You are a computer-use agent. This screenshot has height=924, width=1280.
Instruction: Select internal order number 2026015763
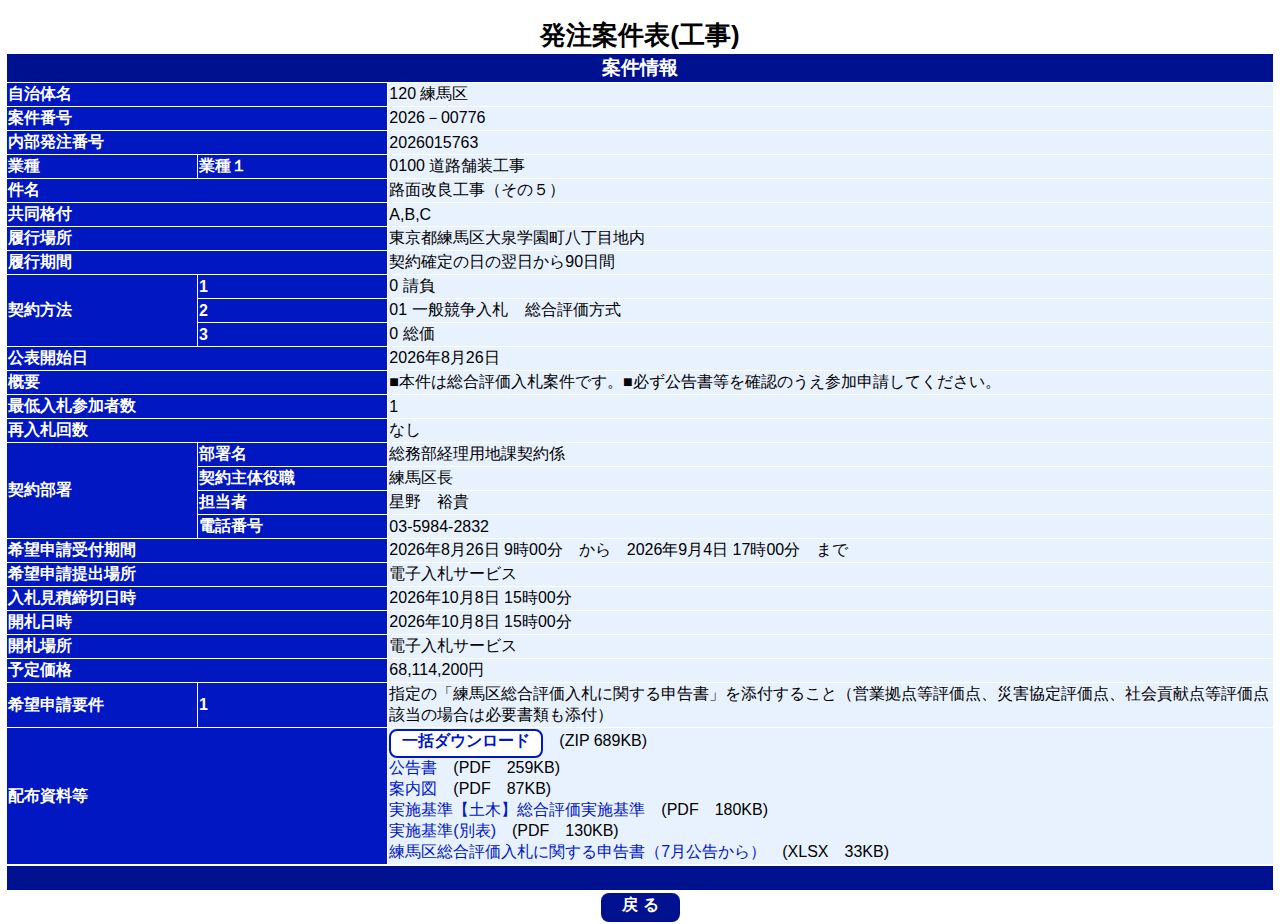click(x=433, y=142)
